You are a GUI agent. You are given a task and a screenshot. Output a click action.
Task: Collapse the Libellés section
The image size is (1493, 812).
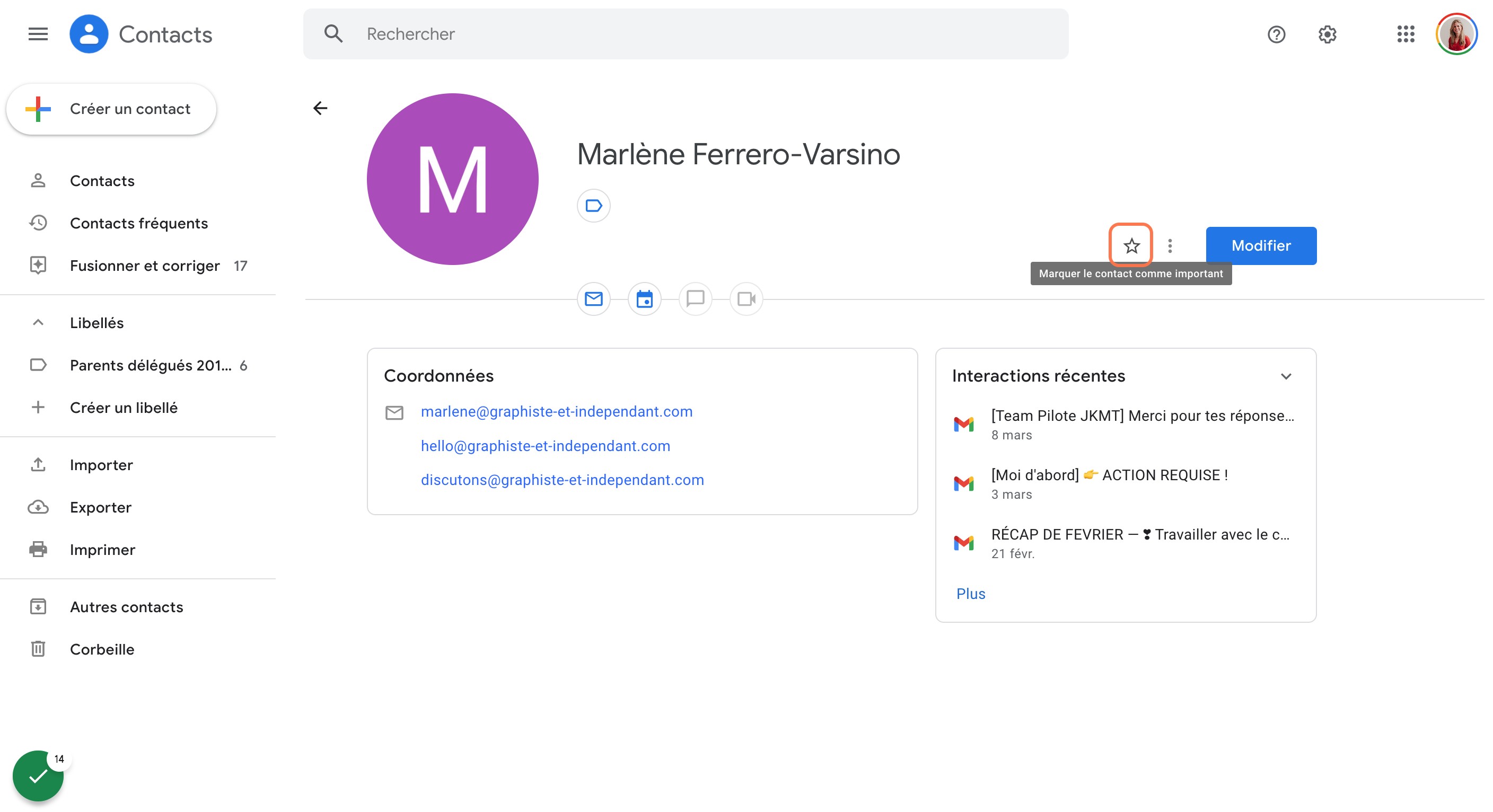point(38,322)
